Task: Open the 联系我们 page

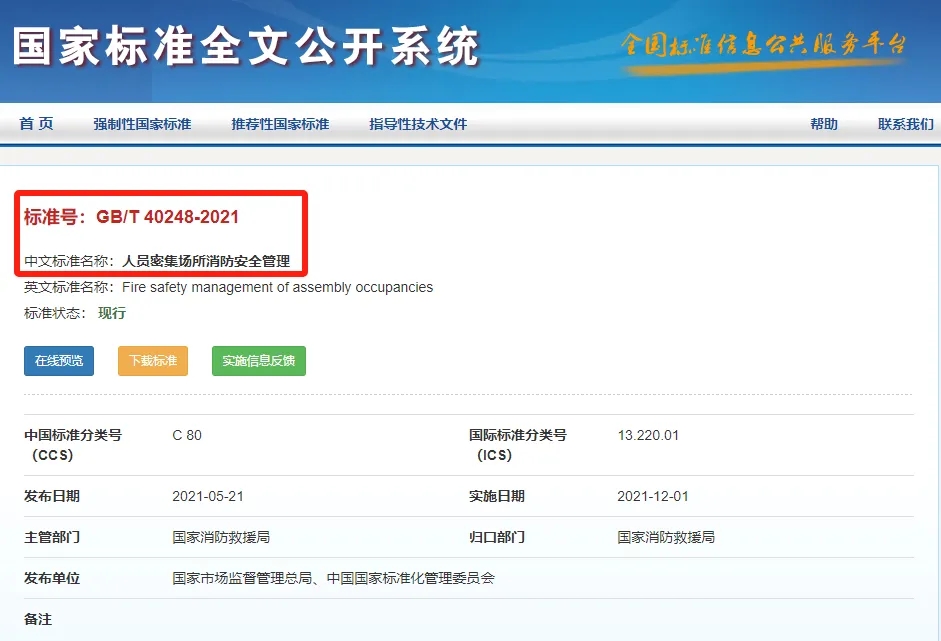Action: 906,124
